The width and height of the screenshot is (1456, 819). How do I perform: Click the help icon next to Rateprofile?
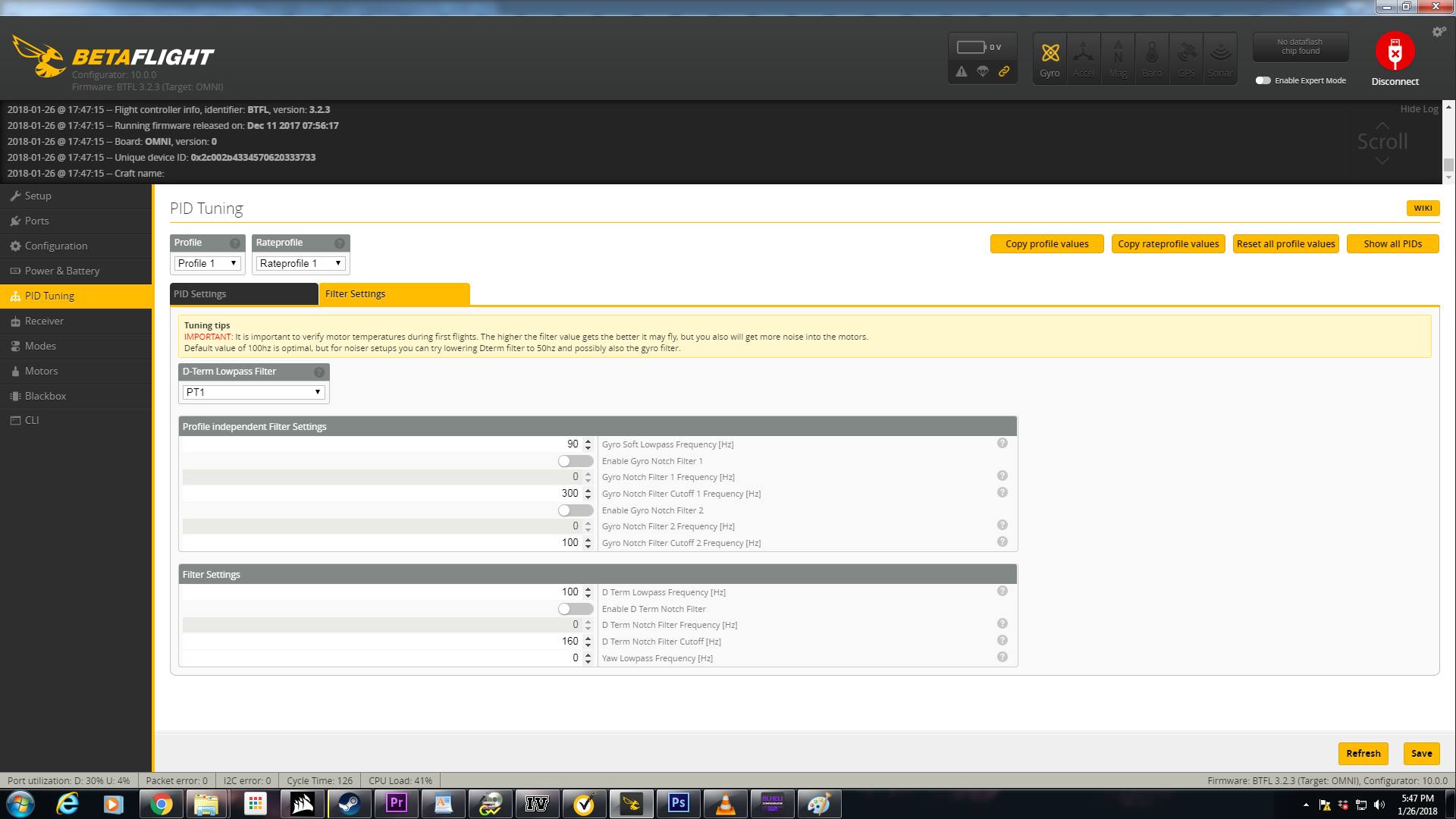click(340, 243)
